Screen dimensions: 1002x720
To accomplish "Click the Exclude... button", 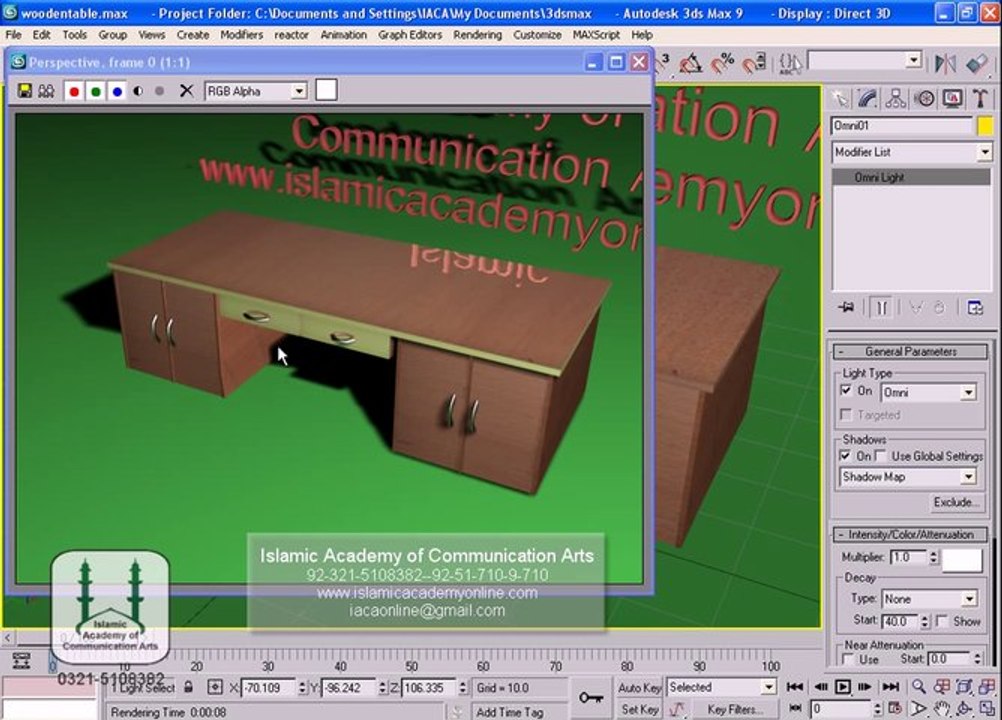I will pos(955,502).
